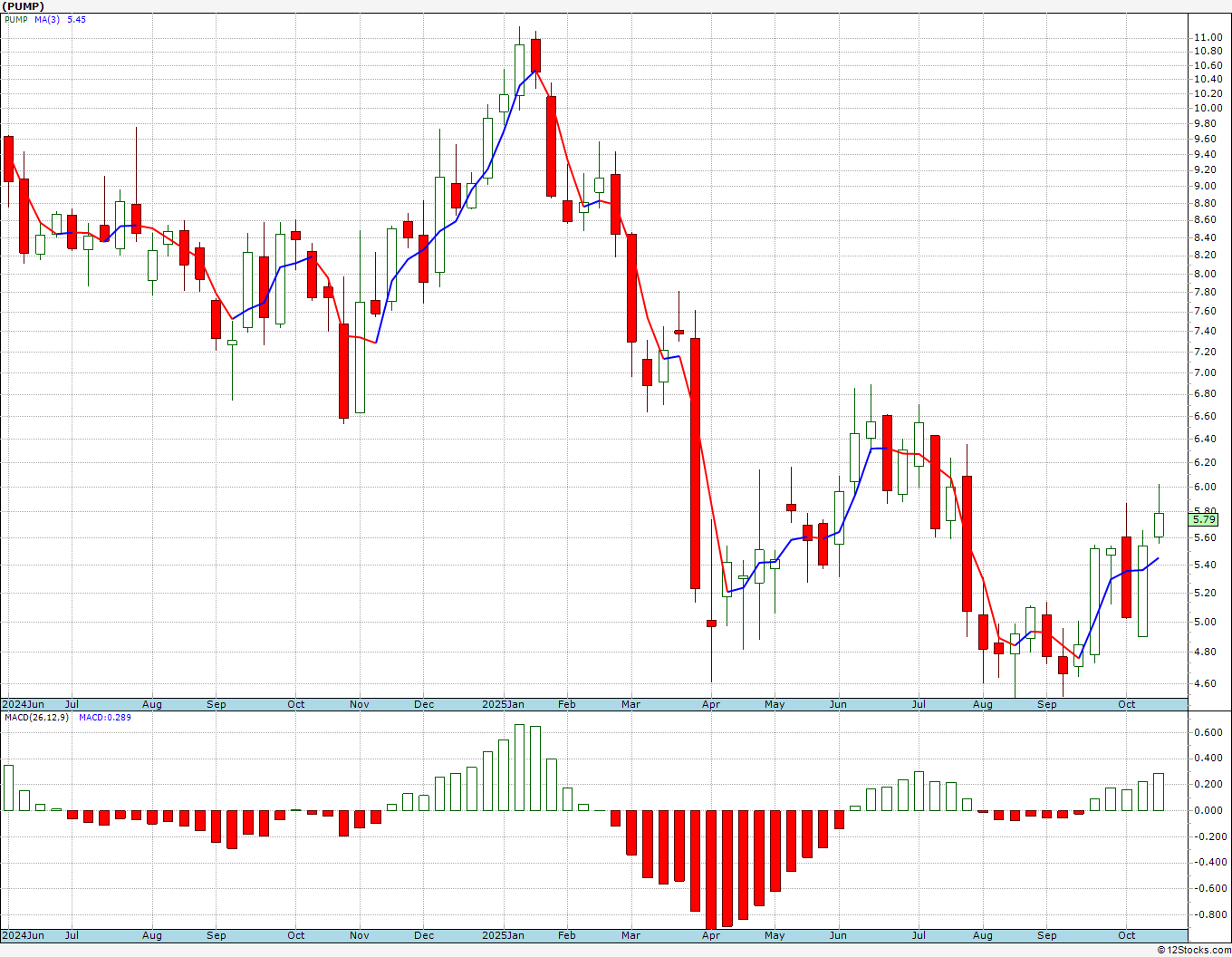Click the MA(3) moving average legend
This screenshot has height=957, width=1232.
pos(47,19)
